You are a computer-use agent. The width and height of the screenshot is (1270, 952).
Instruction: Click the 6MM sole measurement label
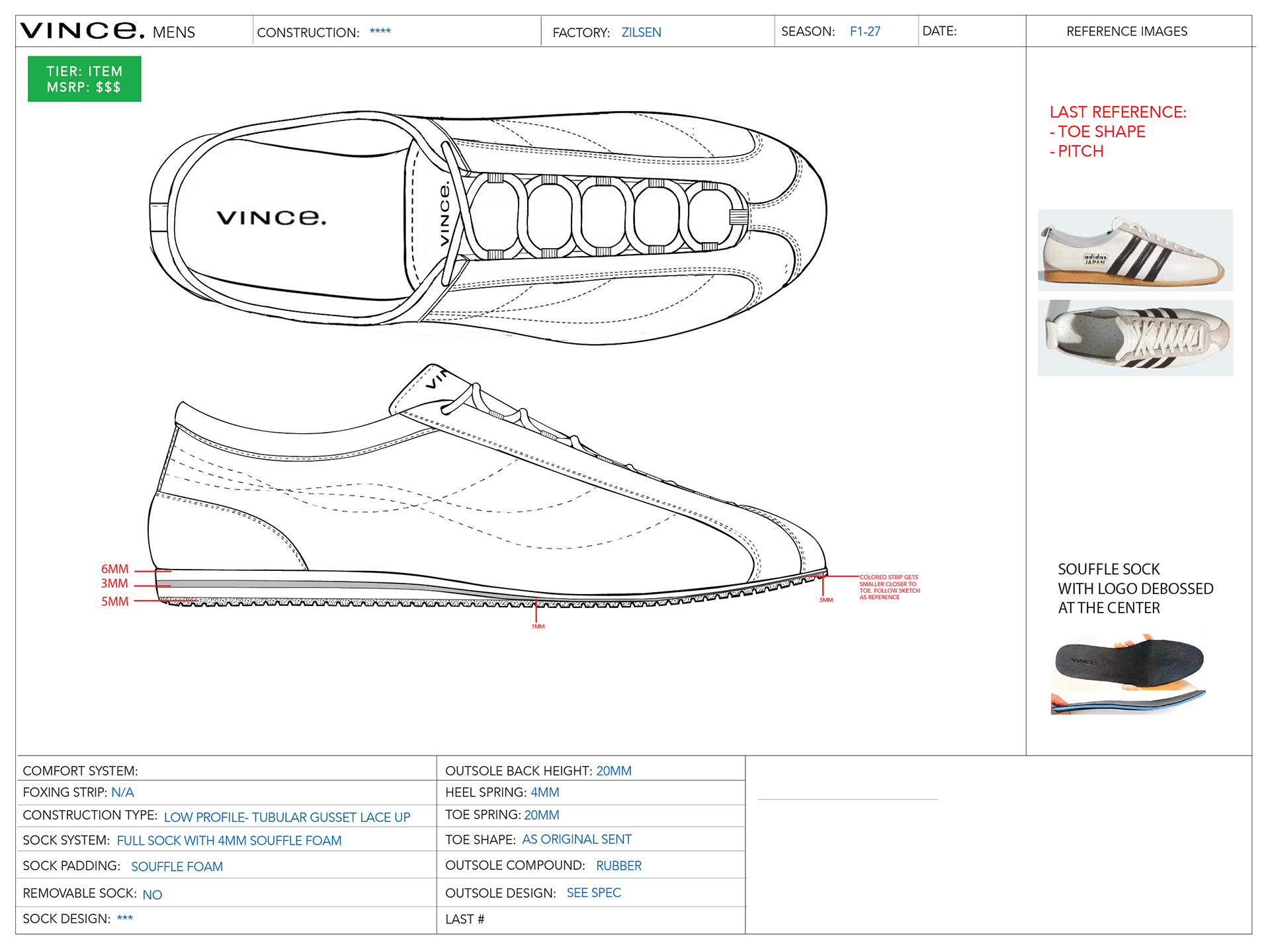114,569
